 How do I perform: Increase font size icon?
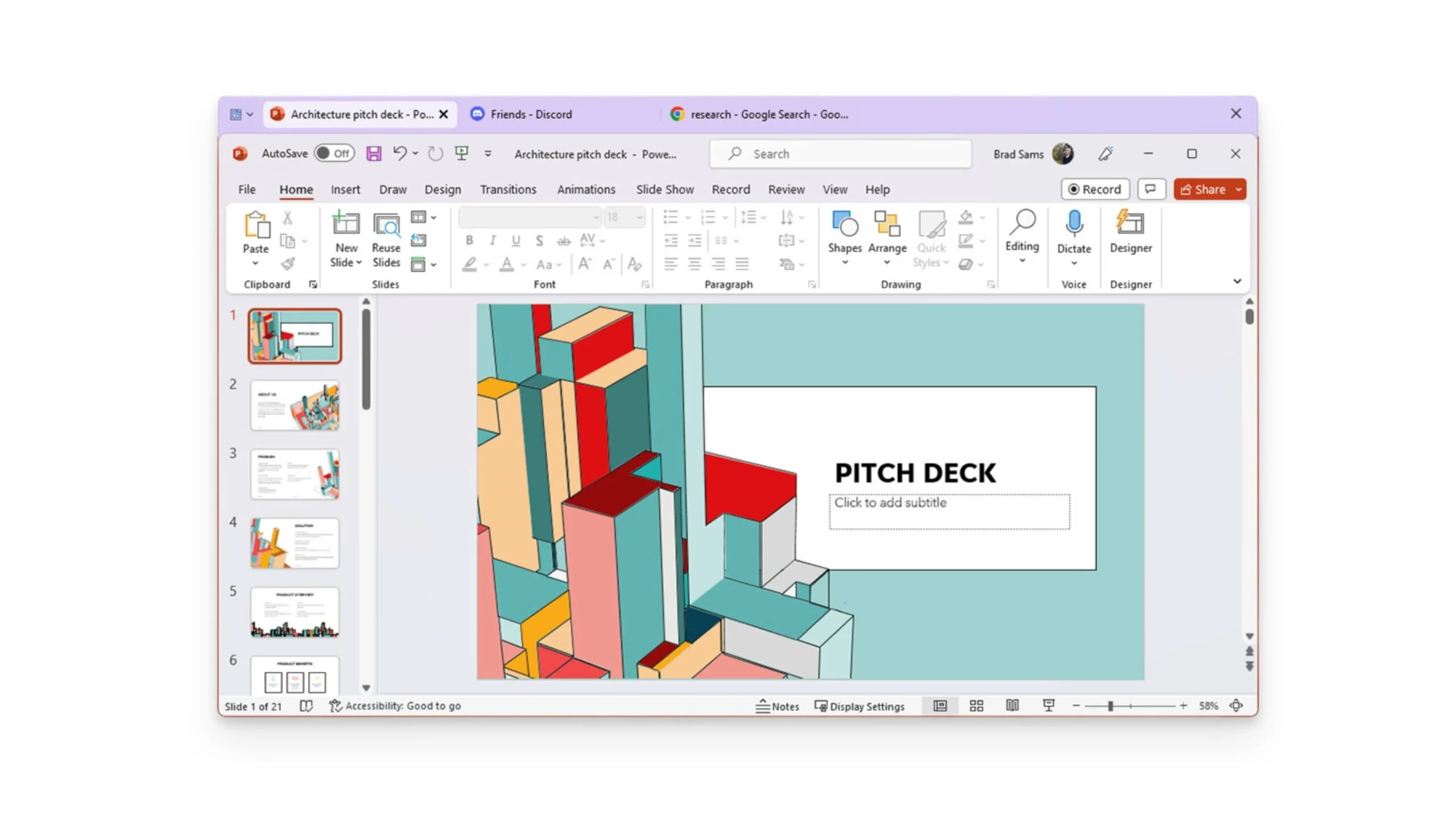(585, 264)
